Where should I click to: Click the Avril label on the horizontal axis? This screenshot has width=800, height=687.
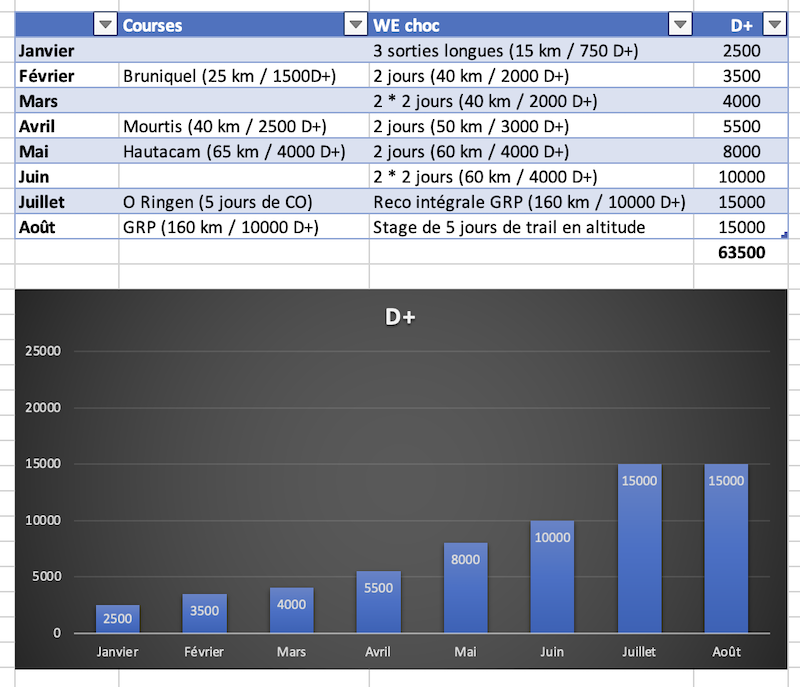tap(378, 652)
